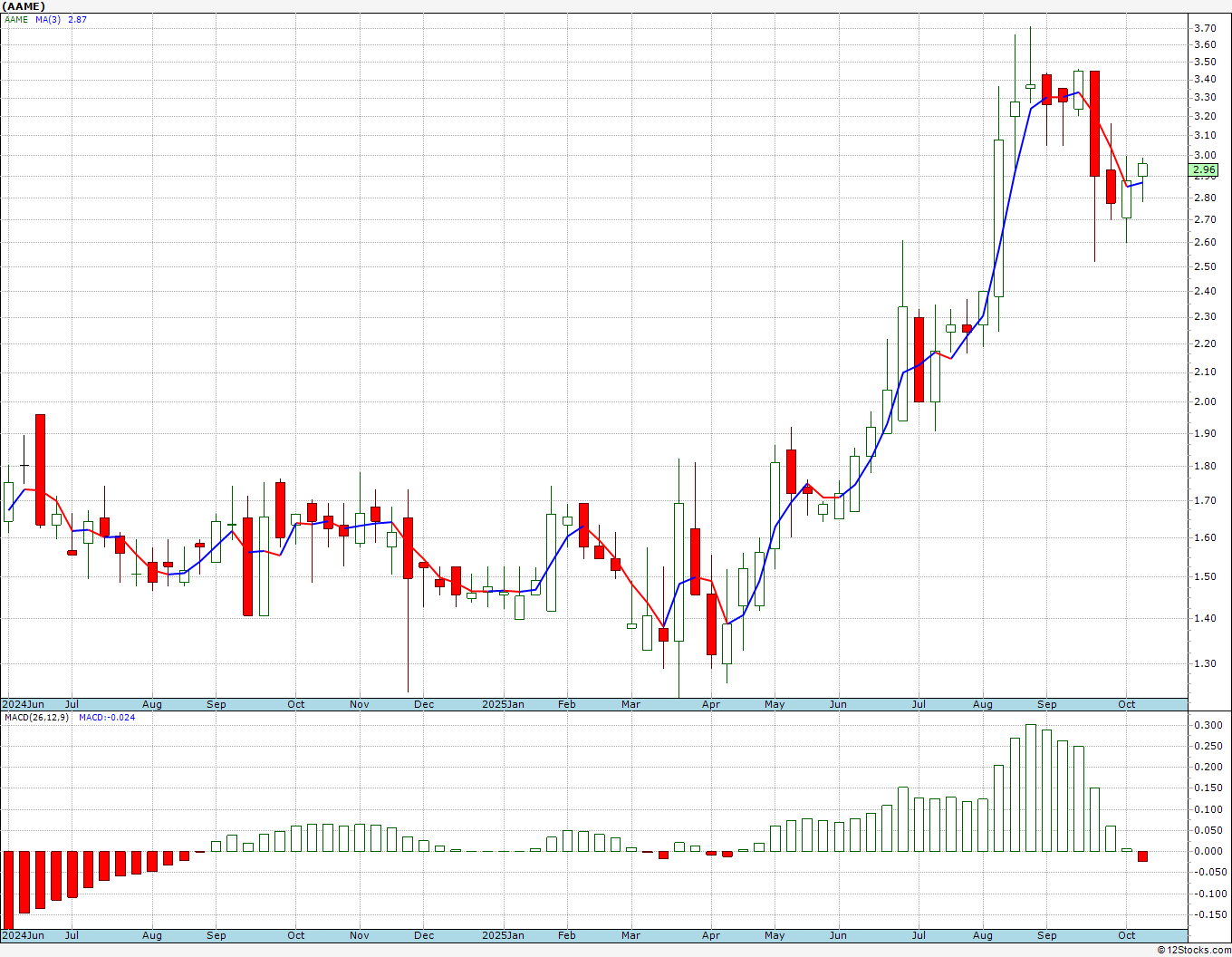Select the 1.90 price axis label

click(x=1205, y=434)
